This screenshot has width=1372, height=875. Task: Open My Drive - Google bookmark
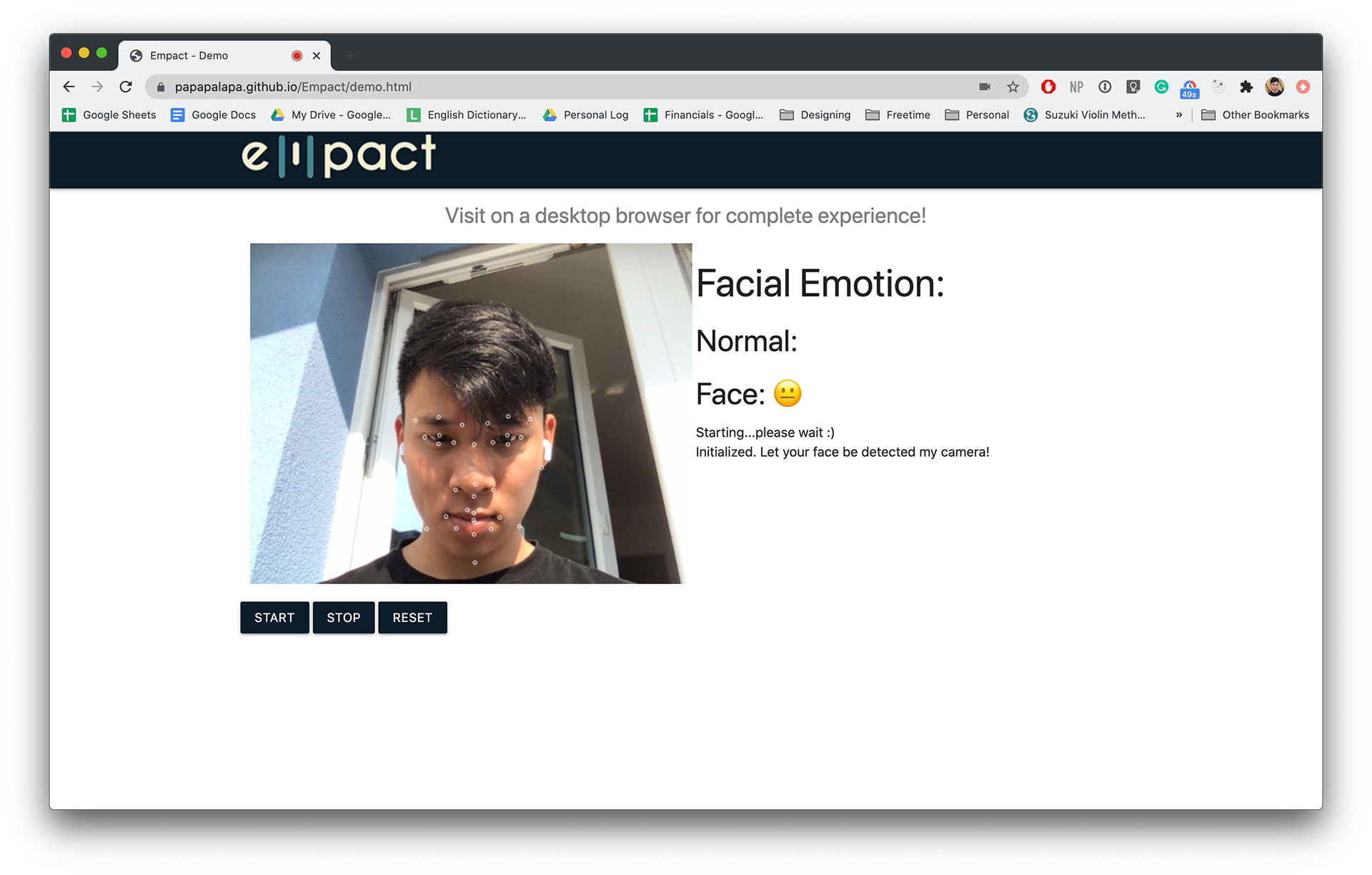coord(331,115)
